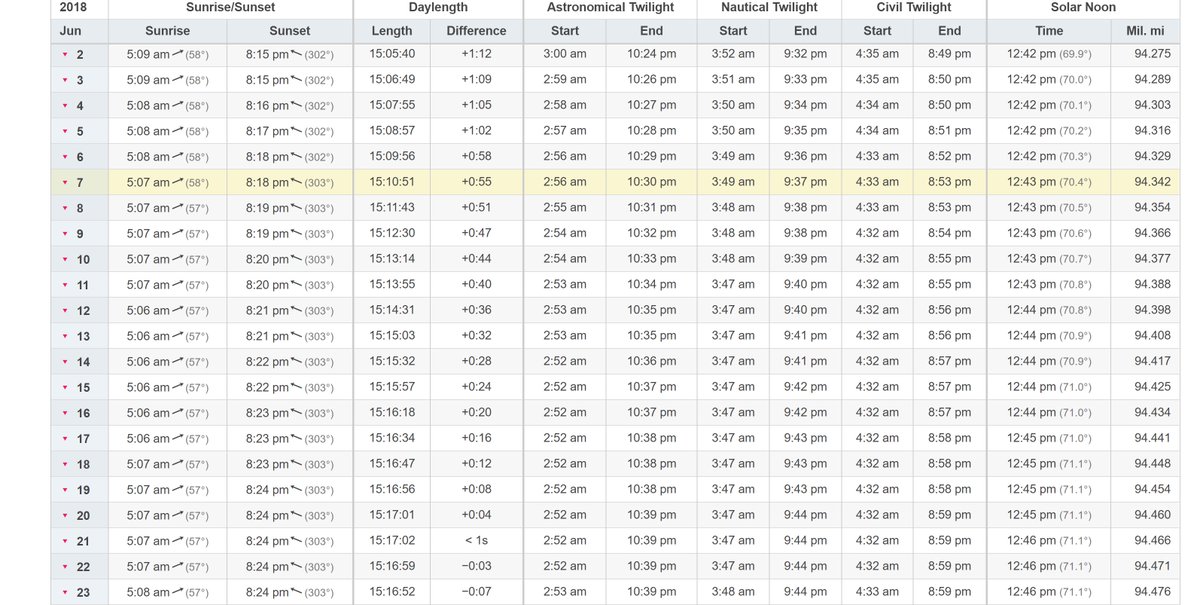Click sunrise direction arrow in June 2 row
Viewport: 1200px width, 605px height.
click(x=177, y=53)
